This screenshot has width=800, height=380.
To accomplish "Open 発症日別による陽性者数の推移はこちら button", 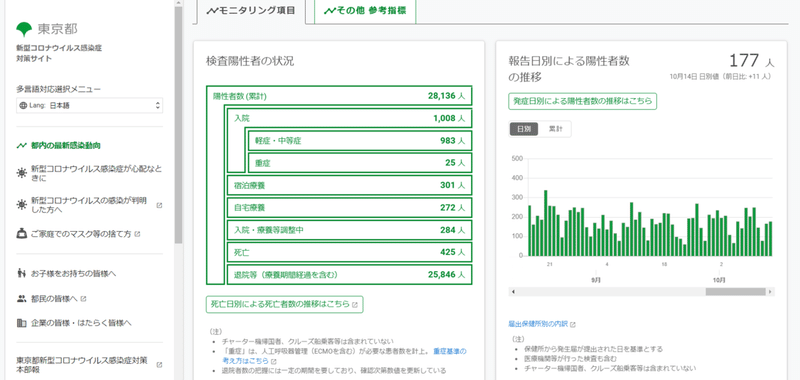I will pyautogui.click(x=583, y=101).
